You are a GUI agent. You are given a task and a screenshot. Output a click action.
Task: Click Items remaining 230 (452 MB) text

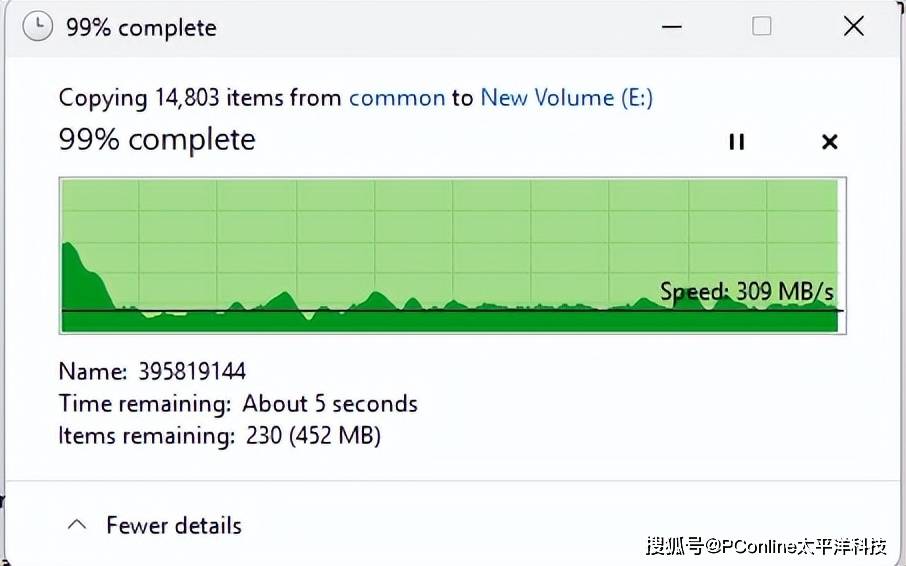point(220,435)
